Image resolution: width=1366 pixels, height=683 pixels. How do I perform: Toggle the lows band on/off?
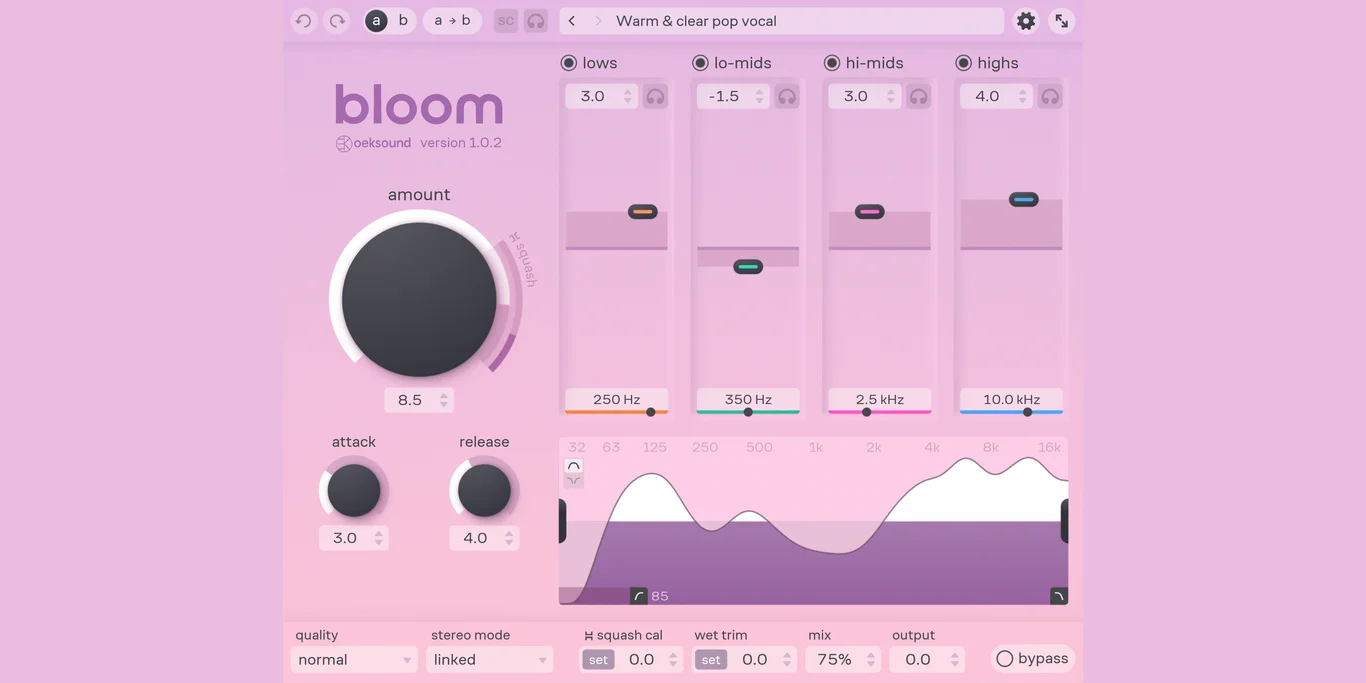569,63
